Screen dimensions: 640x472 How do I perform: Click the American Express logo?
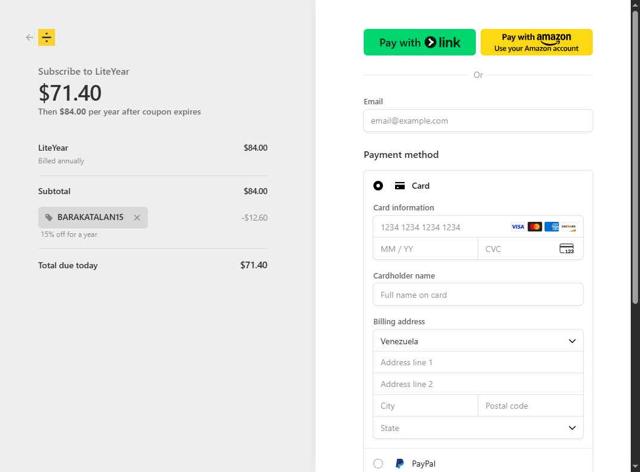551,227
